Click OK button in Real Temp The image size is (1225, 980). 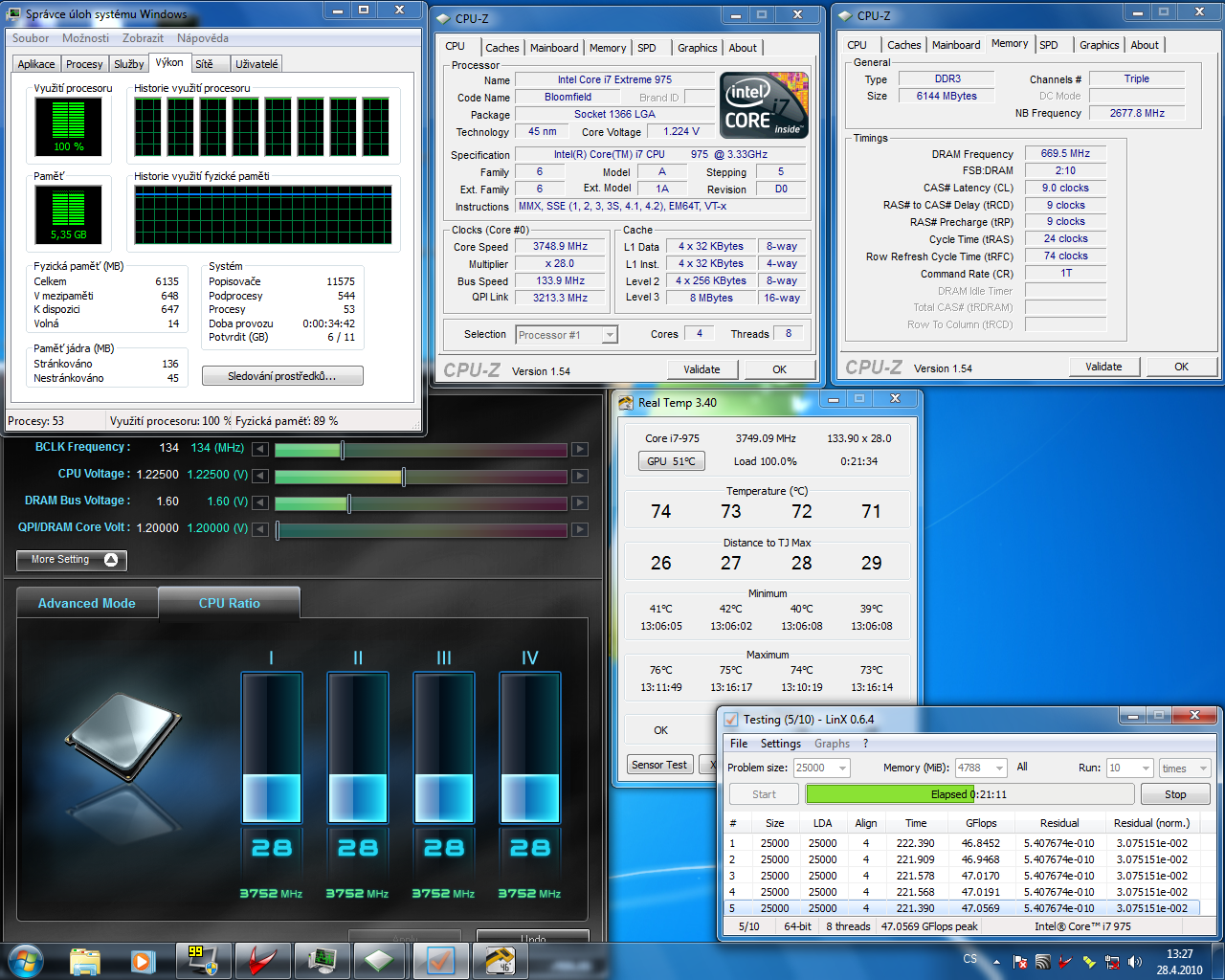(x=660, y=730)
